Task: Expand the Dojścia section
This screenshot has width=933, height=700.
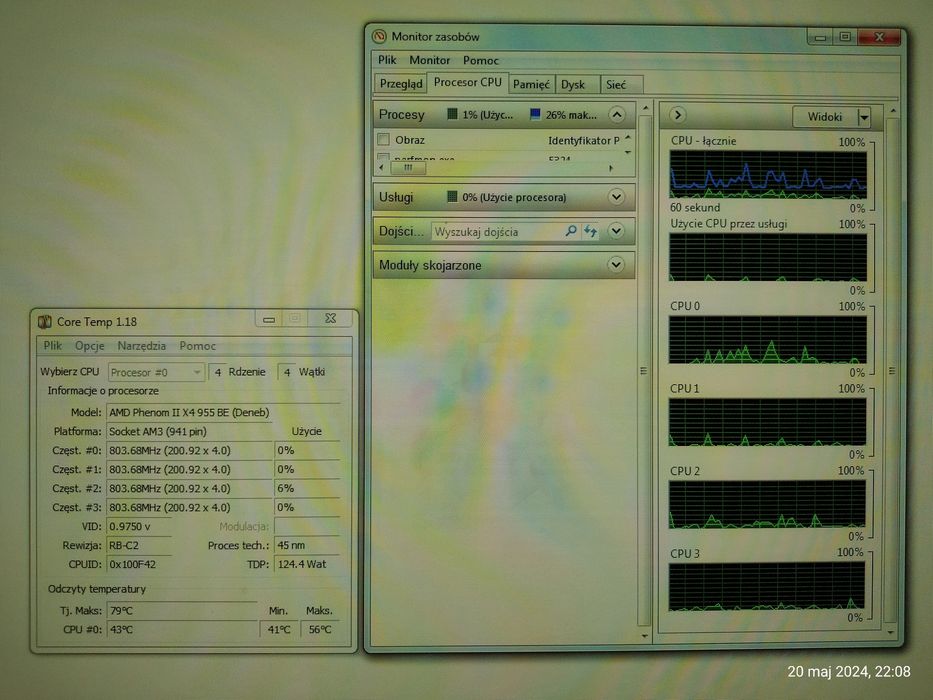Action: pos(616,230)
